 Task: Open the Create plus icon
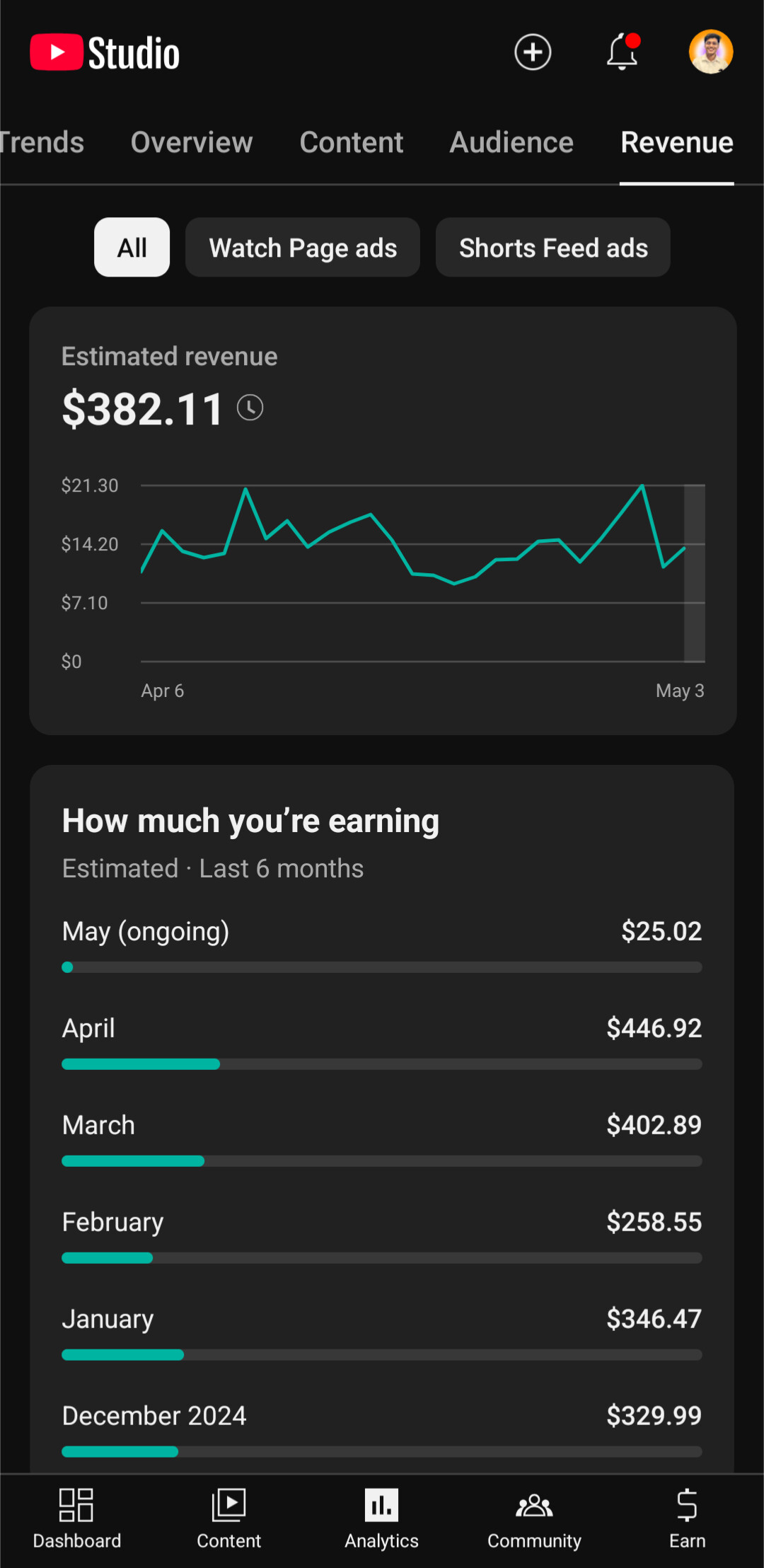[x=533, y=52]
